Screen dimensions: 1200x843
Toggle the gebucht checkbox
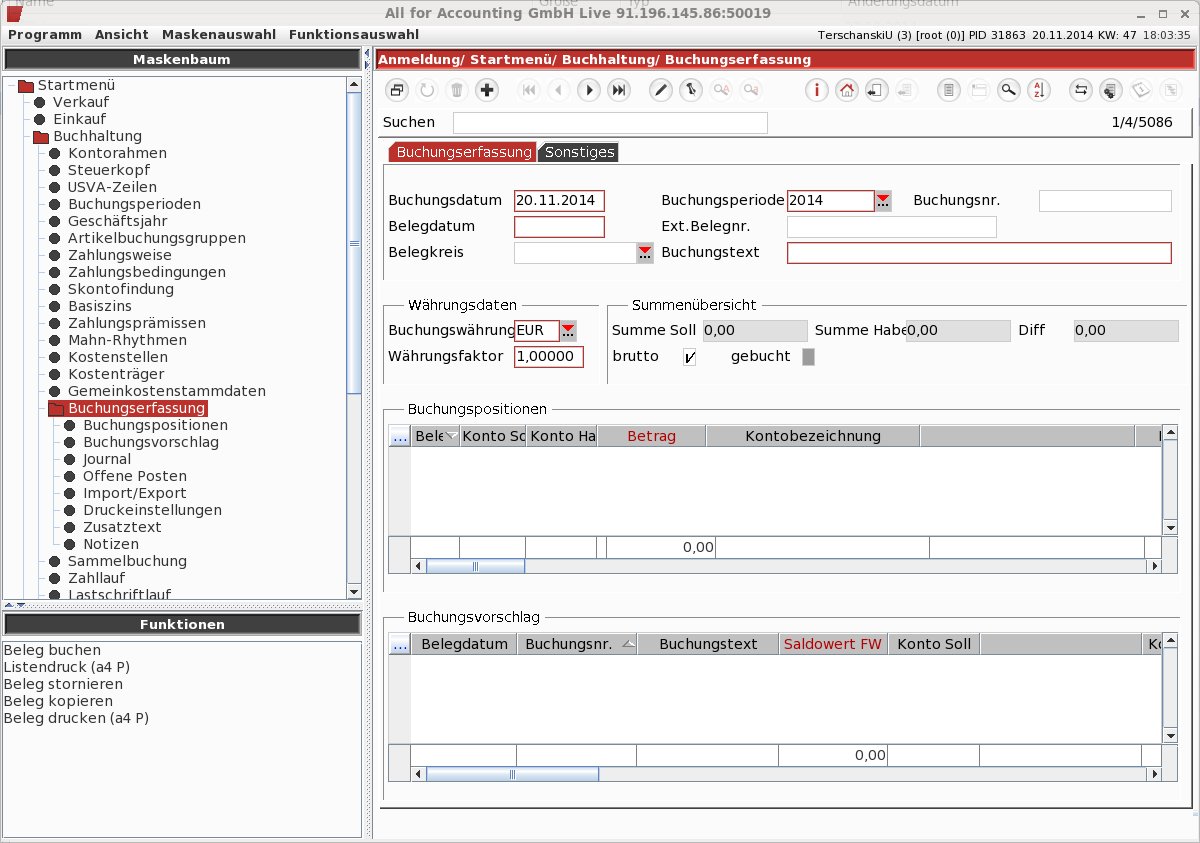pyautogui.click(x=809, y=357)
